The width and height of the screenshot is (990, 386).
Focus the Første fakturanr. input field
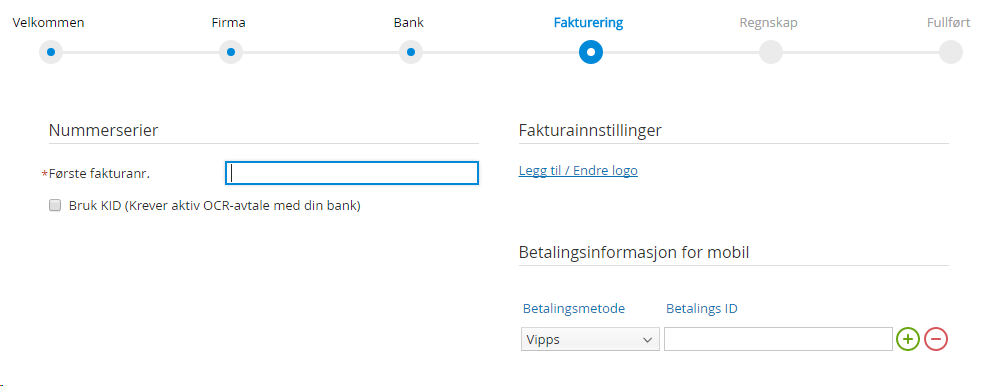tap(352, 173)
